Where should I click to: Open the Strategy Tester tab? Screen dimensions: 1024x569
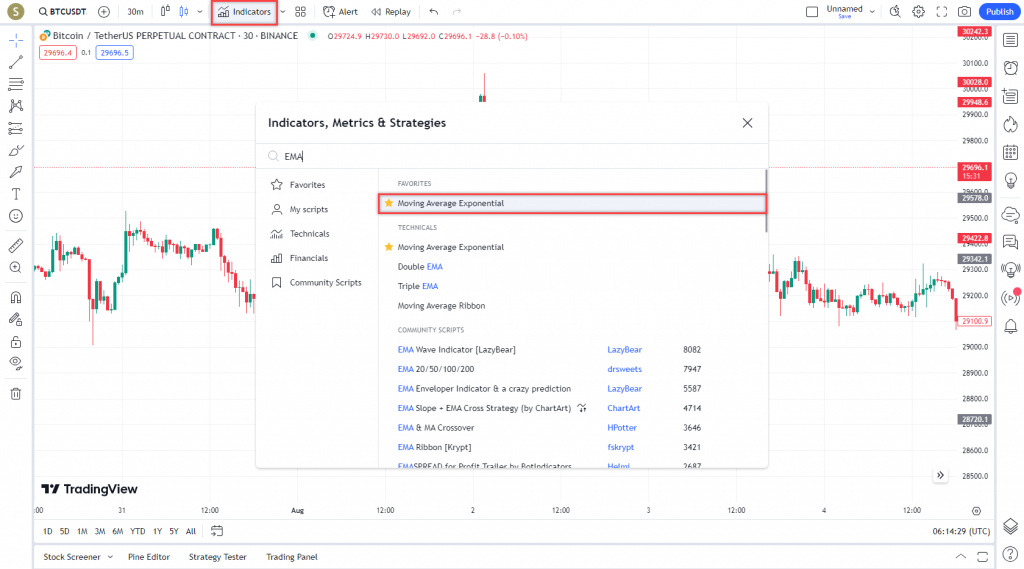pos(217,557)
